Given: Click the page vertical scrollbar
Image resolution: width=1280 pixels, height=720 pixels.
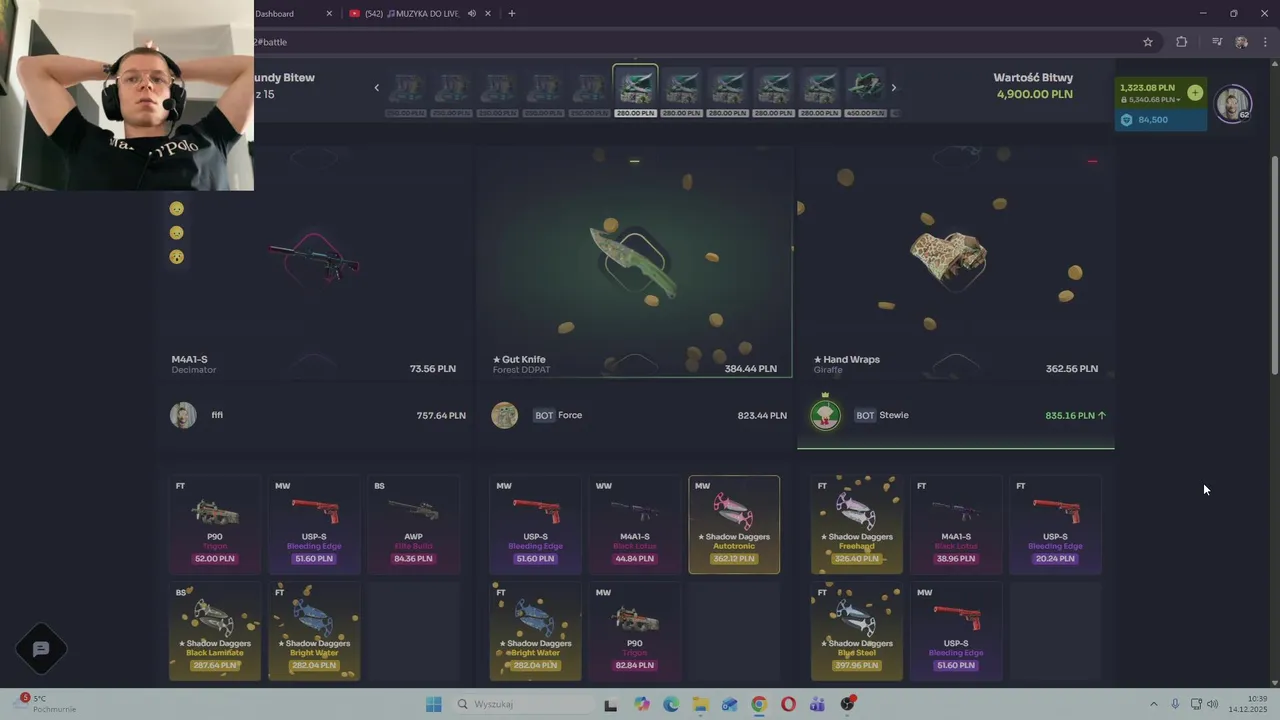Looking at the screenshot, I should coord(1274,265).
